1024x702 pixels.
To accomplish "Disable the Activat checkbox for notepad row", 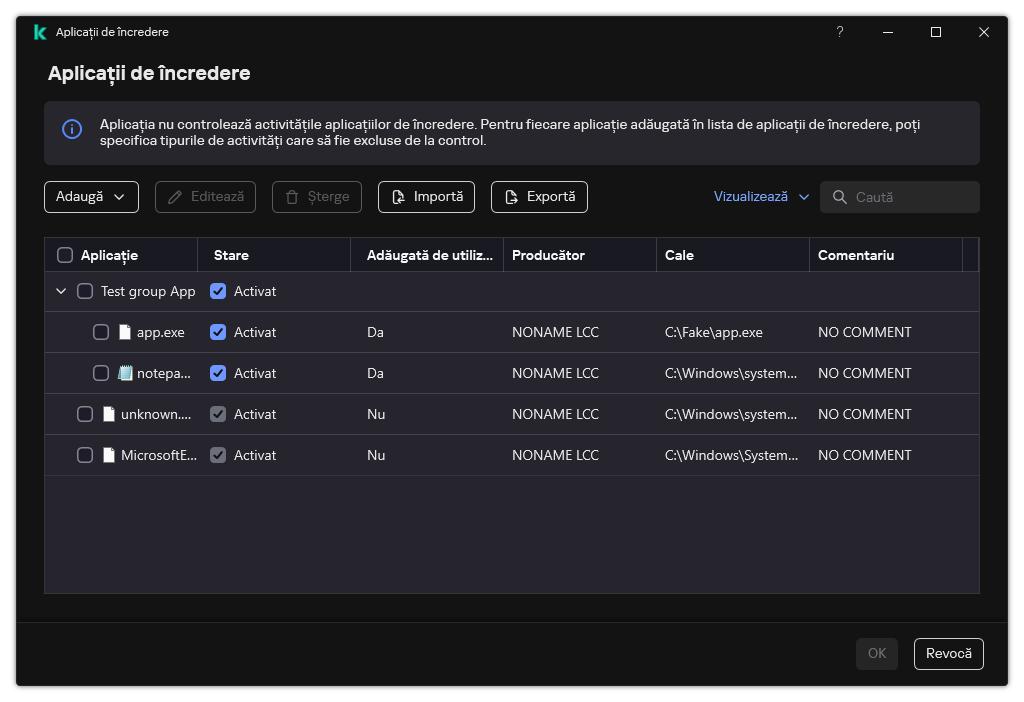I will pos(218,373).
